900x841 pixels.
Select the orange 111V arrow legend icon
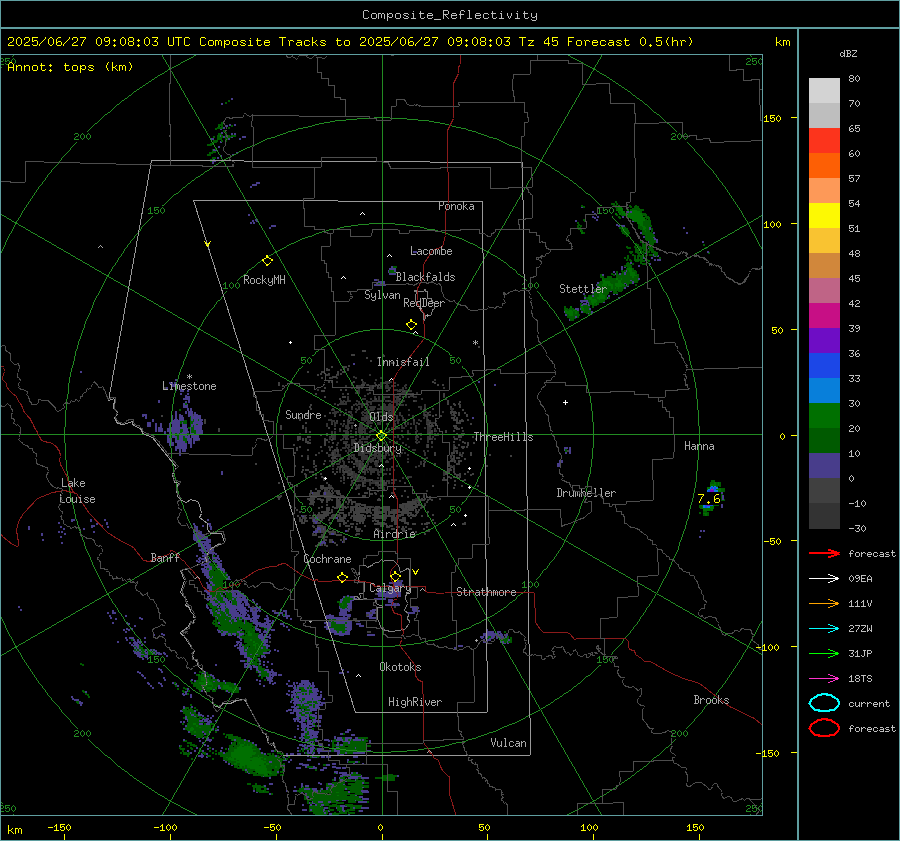coord(824,603)
